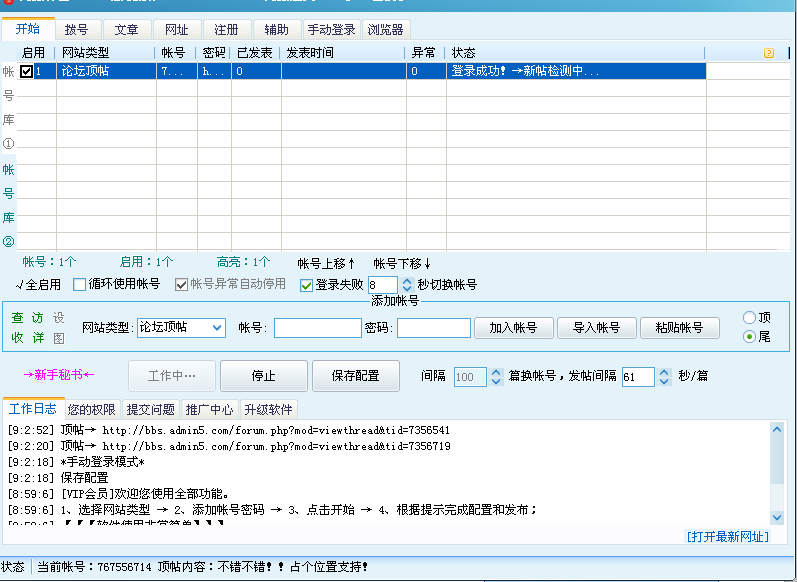Image resolution: width=797 pixels, height=582 pixels.
Task: Click the 设 quick-action icon
Action: coord(59,318)
